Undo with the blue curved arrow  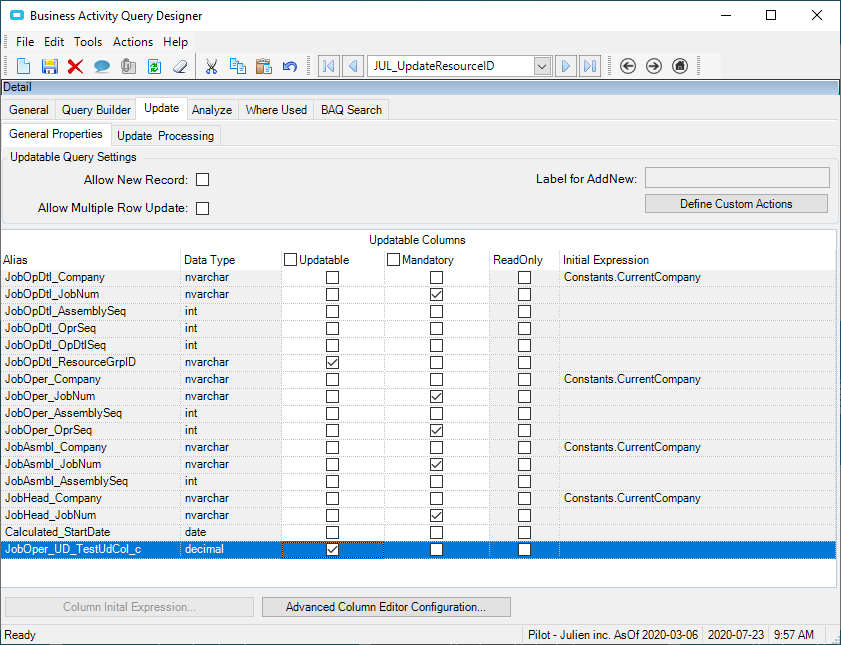(x=290, y=66)
